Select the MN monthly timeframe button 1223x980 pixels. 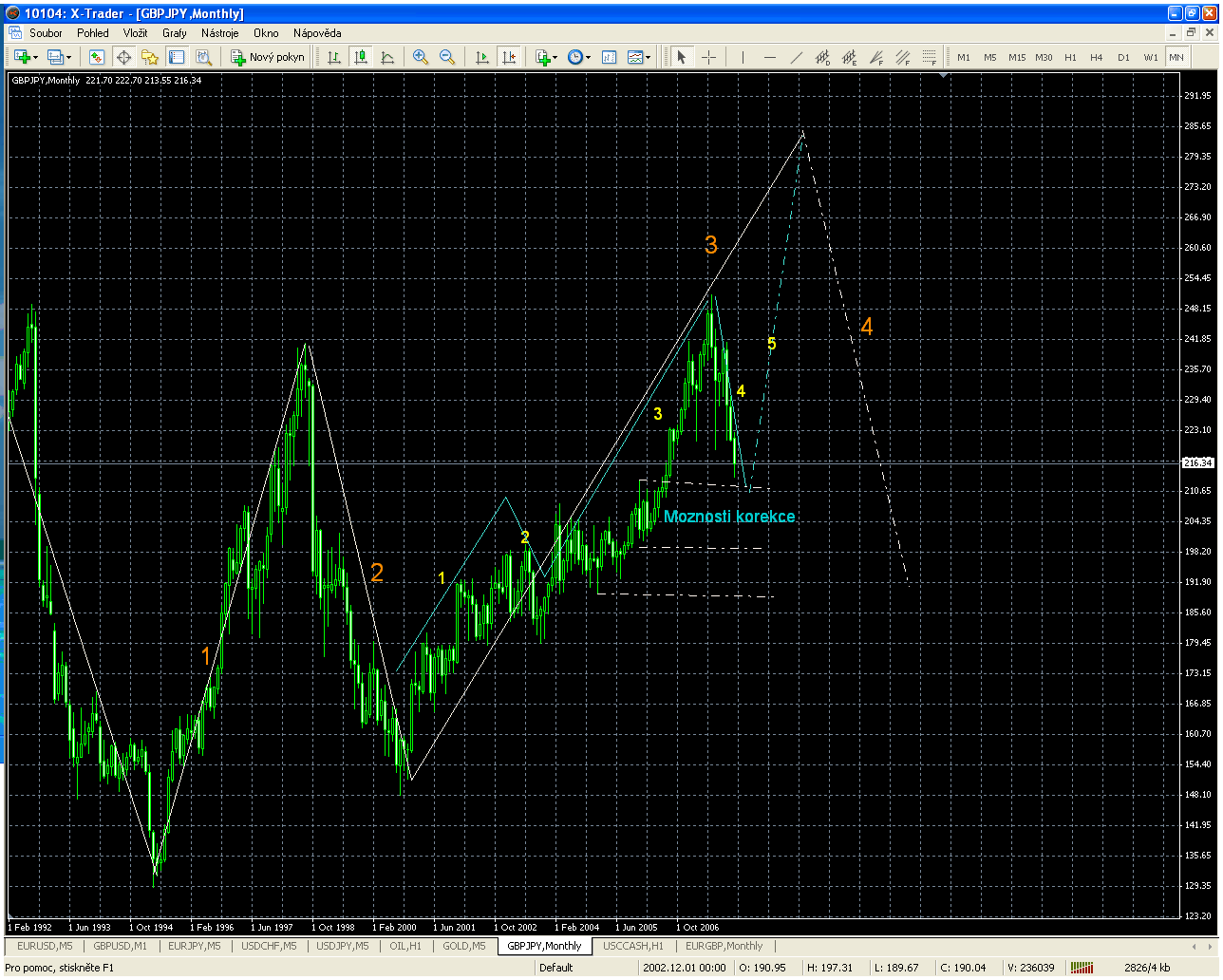[x=1176, y=57]
